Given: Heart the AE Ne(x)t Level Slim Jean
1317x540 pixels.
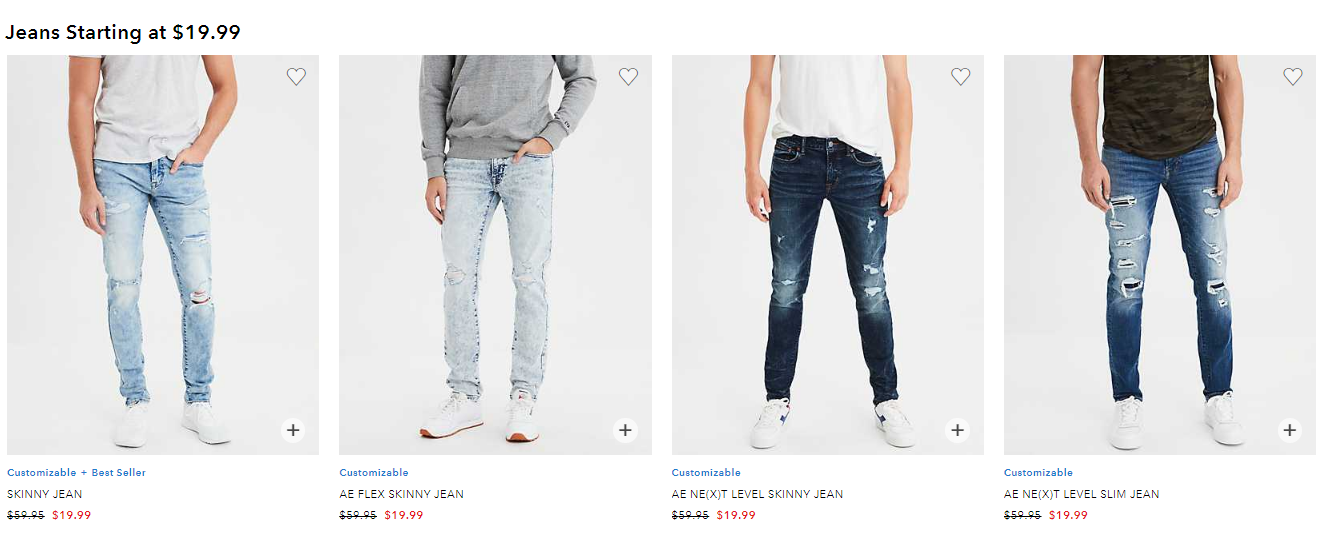Looking at the screenshot, I should coord(1293,76).
